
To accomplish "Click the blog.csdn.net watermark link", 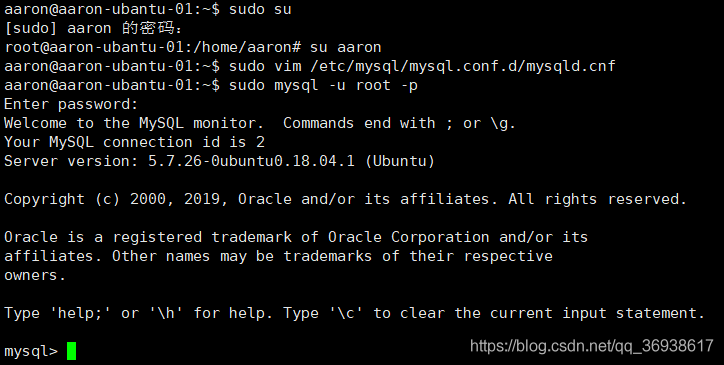I will pyautogui.click(x=592, y=346).
